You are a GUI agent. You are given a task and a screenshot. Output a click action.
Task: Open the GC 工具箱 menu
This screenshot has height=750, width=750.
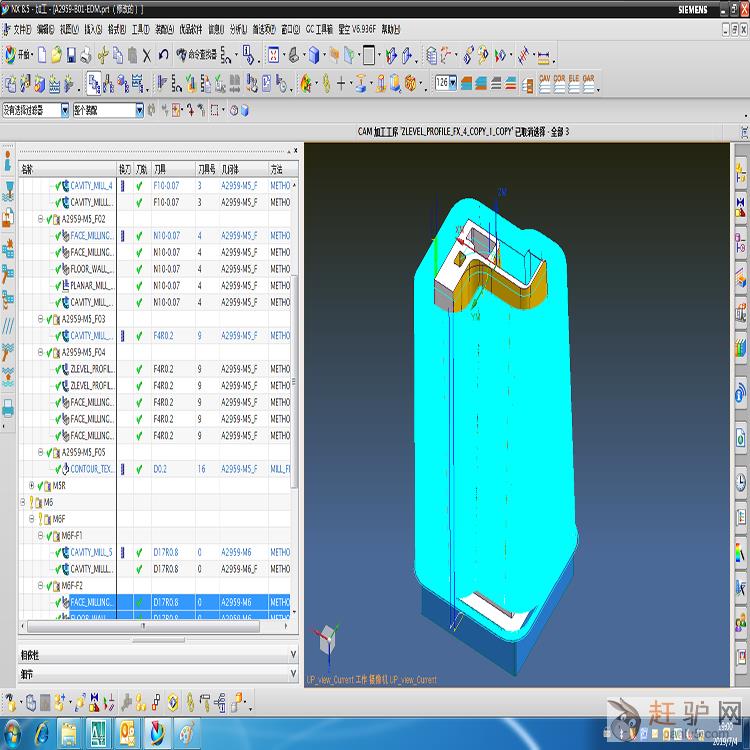[x=319, y=30]
